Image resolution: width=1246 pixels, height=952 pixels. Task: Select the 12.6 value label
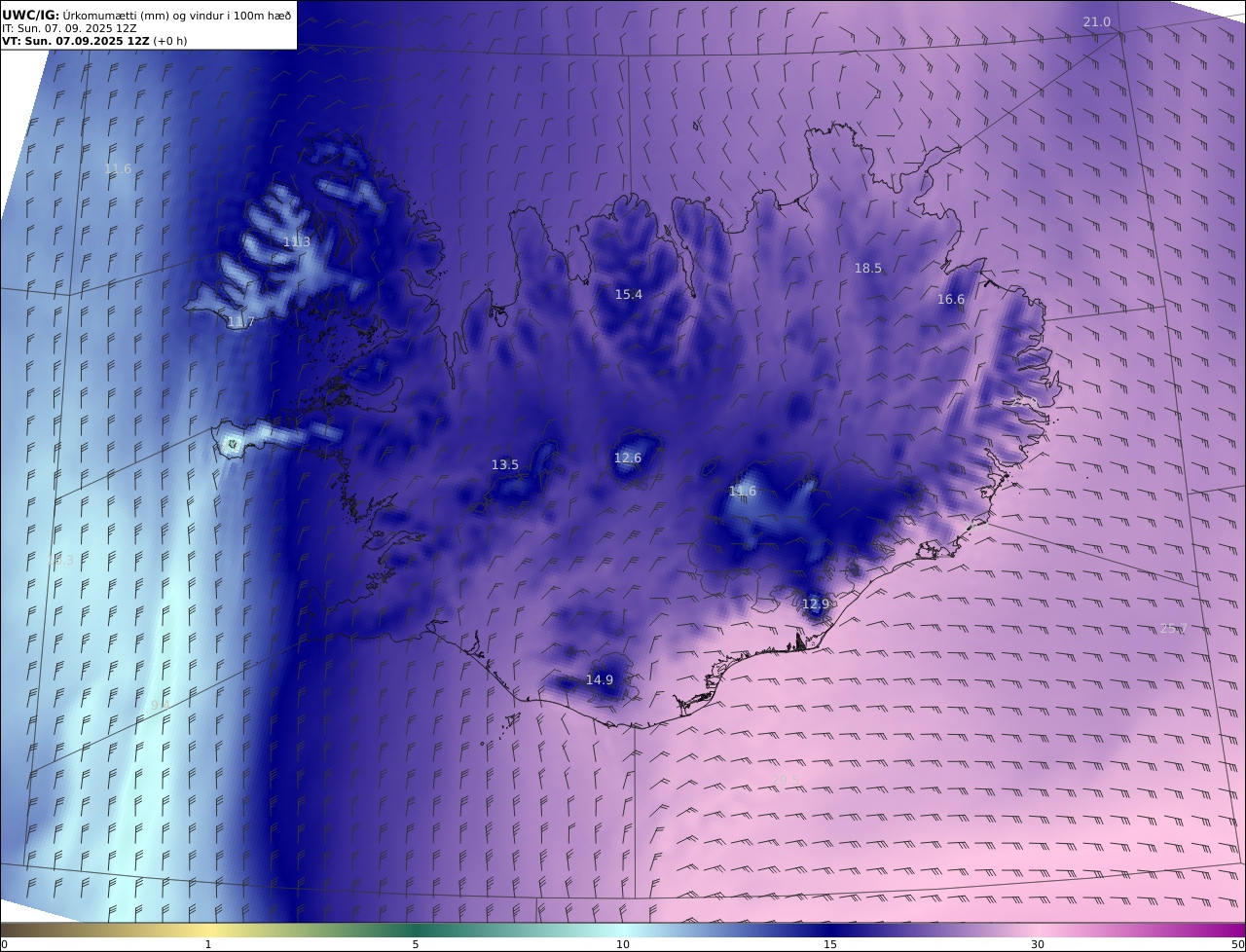pos(628,458)
